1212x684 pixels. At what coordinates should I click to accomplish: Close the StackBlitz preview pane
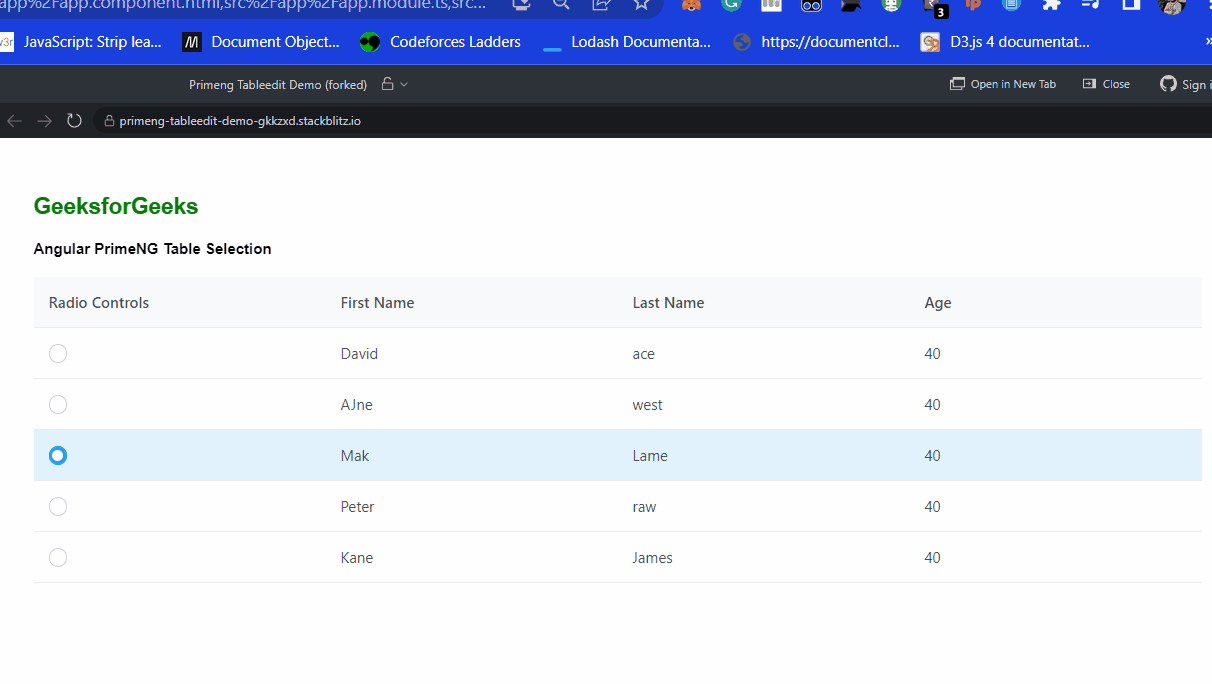click(x=1106, y=84)
